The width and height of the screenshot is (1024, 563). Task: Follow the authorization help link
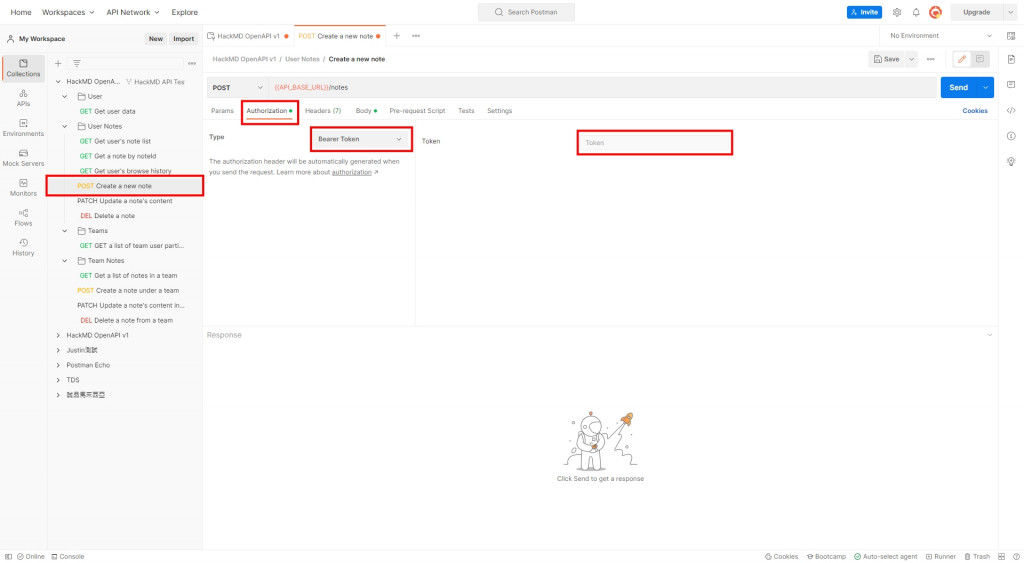[x=351, y=172]
